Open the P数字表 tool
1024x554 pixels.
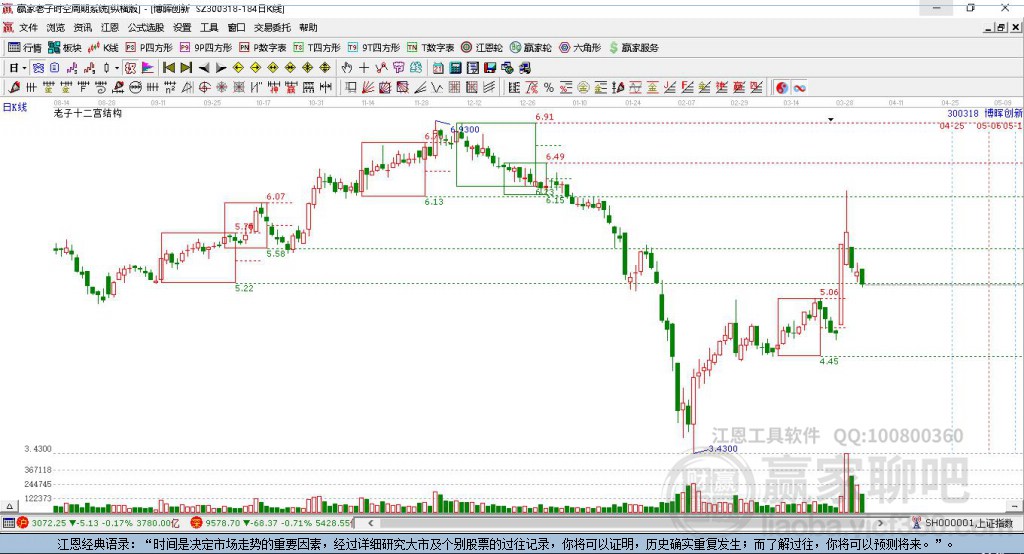click(x=262, y=48)
